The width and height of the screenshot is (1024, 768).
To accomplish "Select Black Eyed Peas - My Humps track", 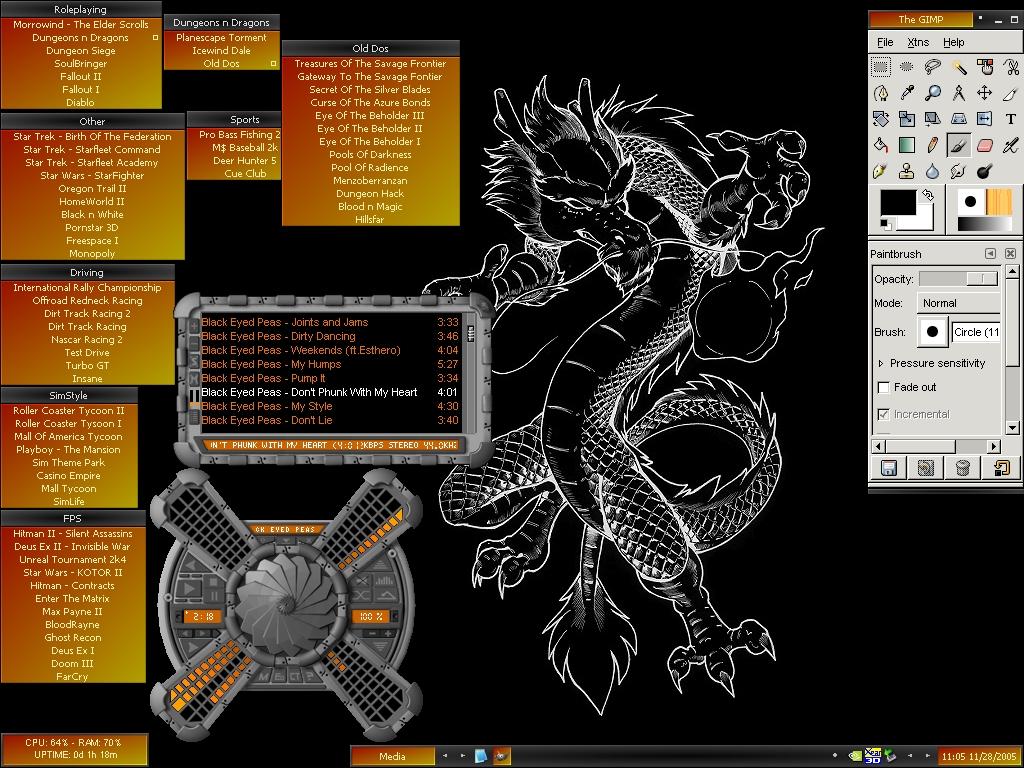I will coord(330,364).
